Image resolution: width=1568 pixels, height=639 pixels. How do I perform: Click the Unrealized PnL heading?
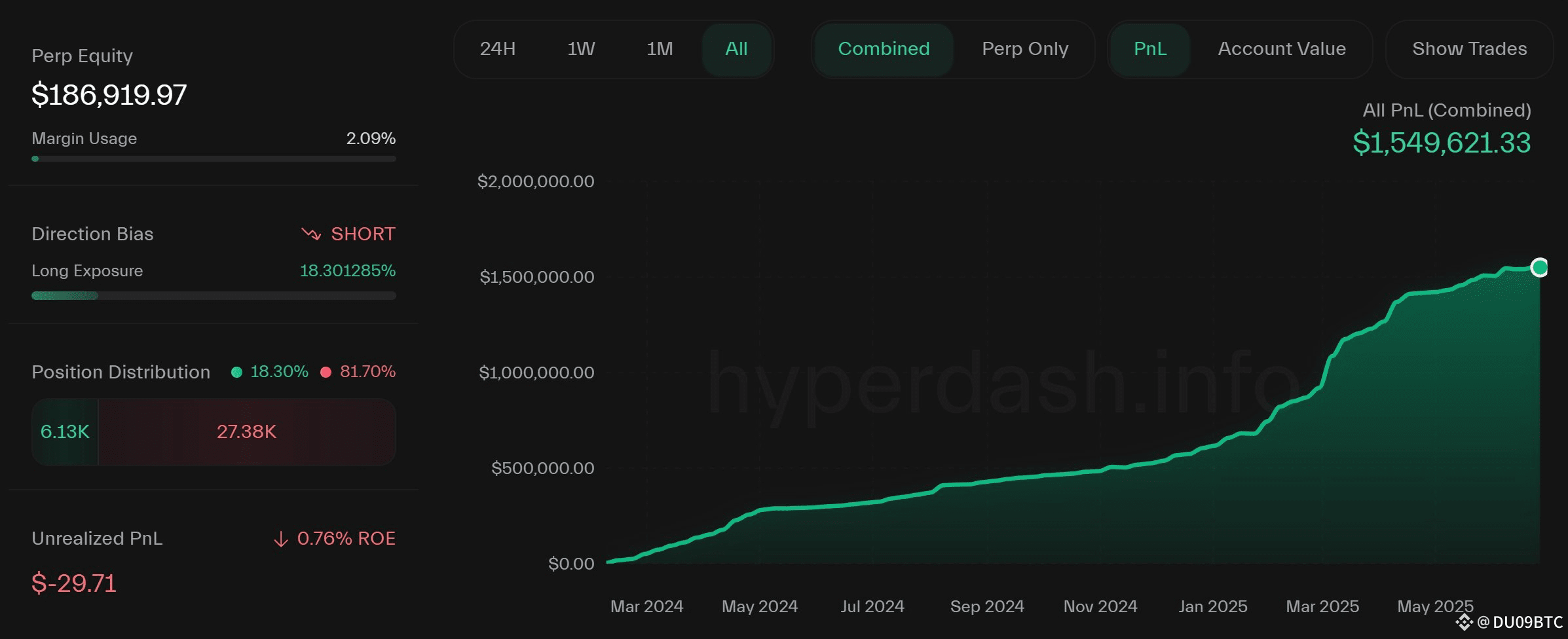(x=97, y=538)
